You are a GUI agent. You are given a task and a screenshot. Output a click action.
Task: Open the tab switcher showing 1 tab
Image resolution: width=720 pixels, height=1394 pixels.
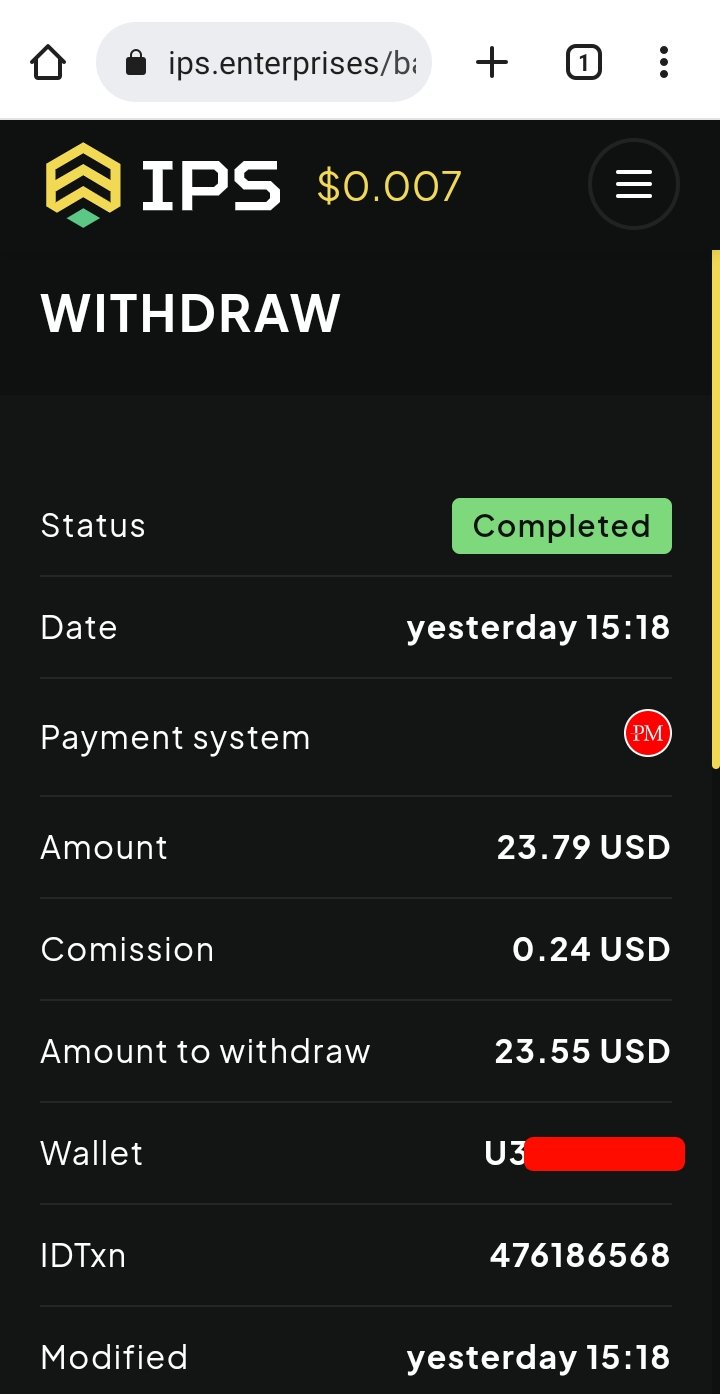click(x=583, y=64)
